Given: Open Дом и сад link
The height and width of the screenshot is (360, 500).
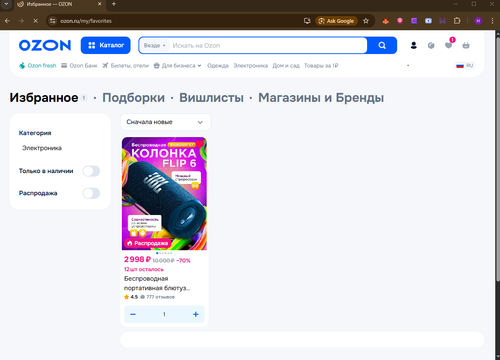Looking at the screenshot, I should click(286, 66).
